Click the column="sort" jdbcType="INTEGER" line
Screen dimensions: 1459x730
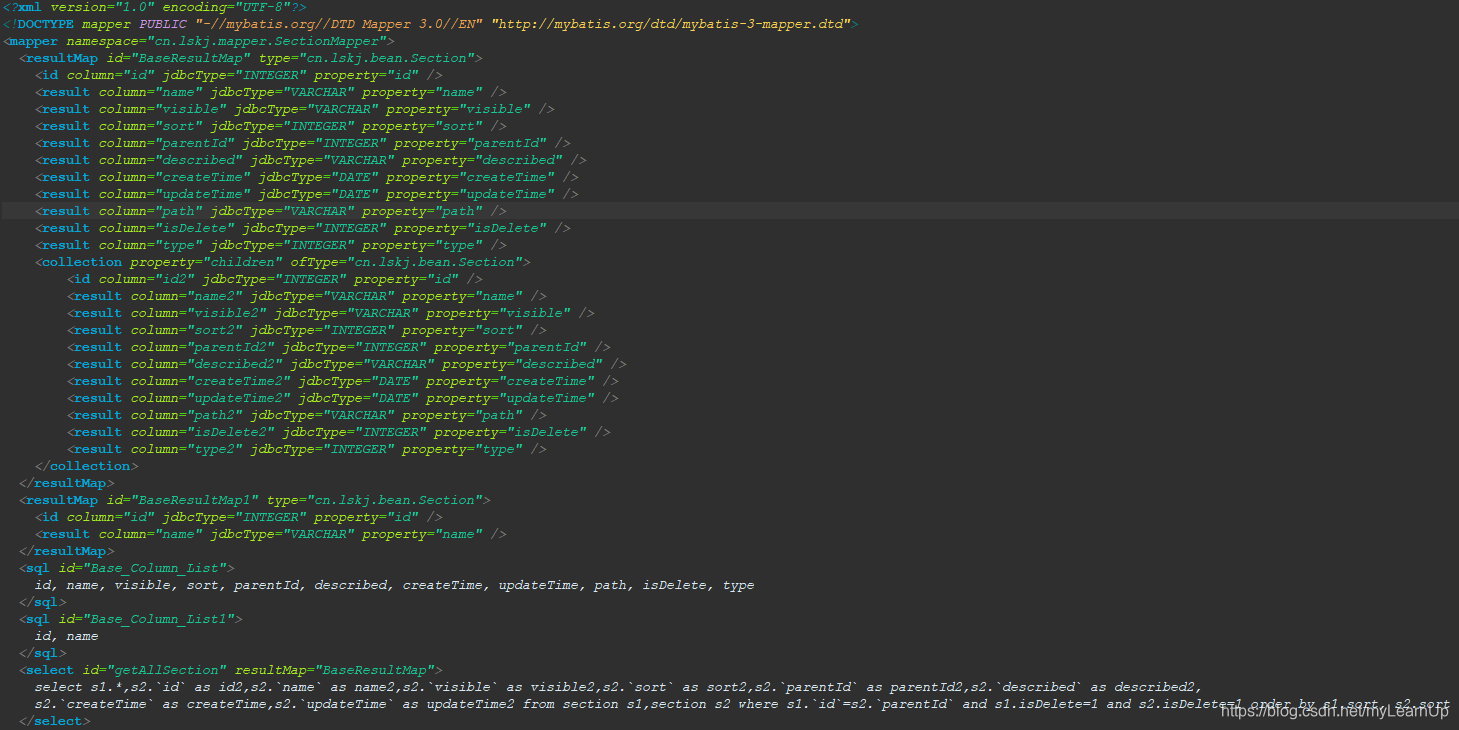coord(270,126)
